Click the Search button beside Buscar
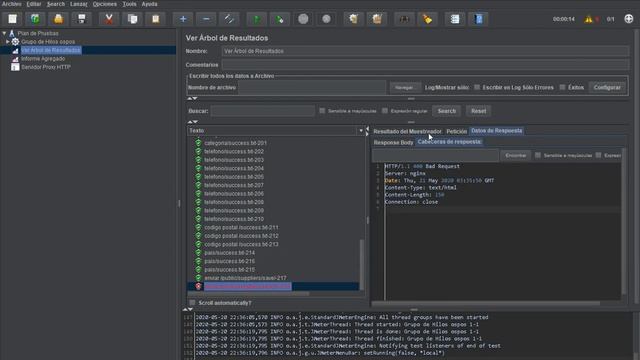Screen dimensions: 640x360 click(x=447, y=111)
